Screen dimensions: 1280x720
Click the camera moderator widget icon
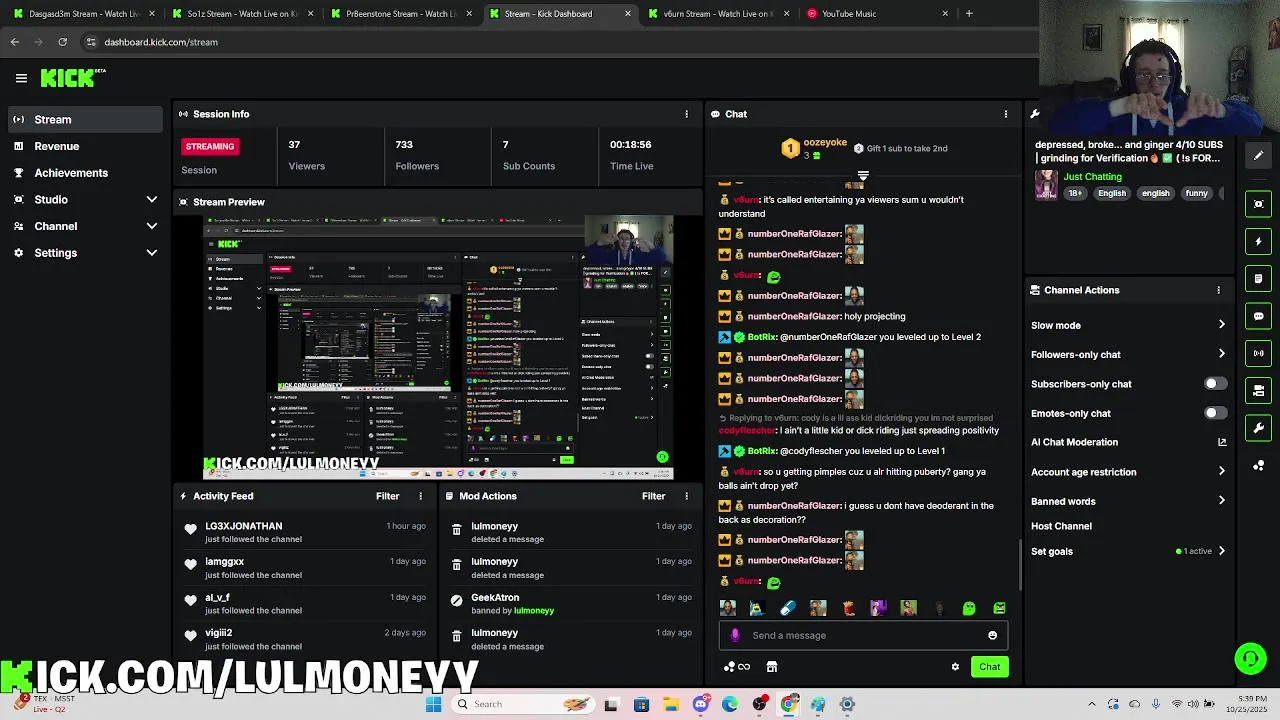(x=1259, y=390)
